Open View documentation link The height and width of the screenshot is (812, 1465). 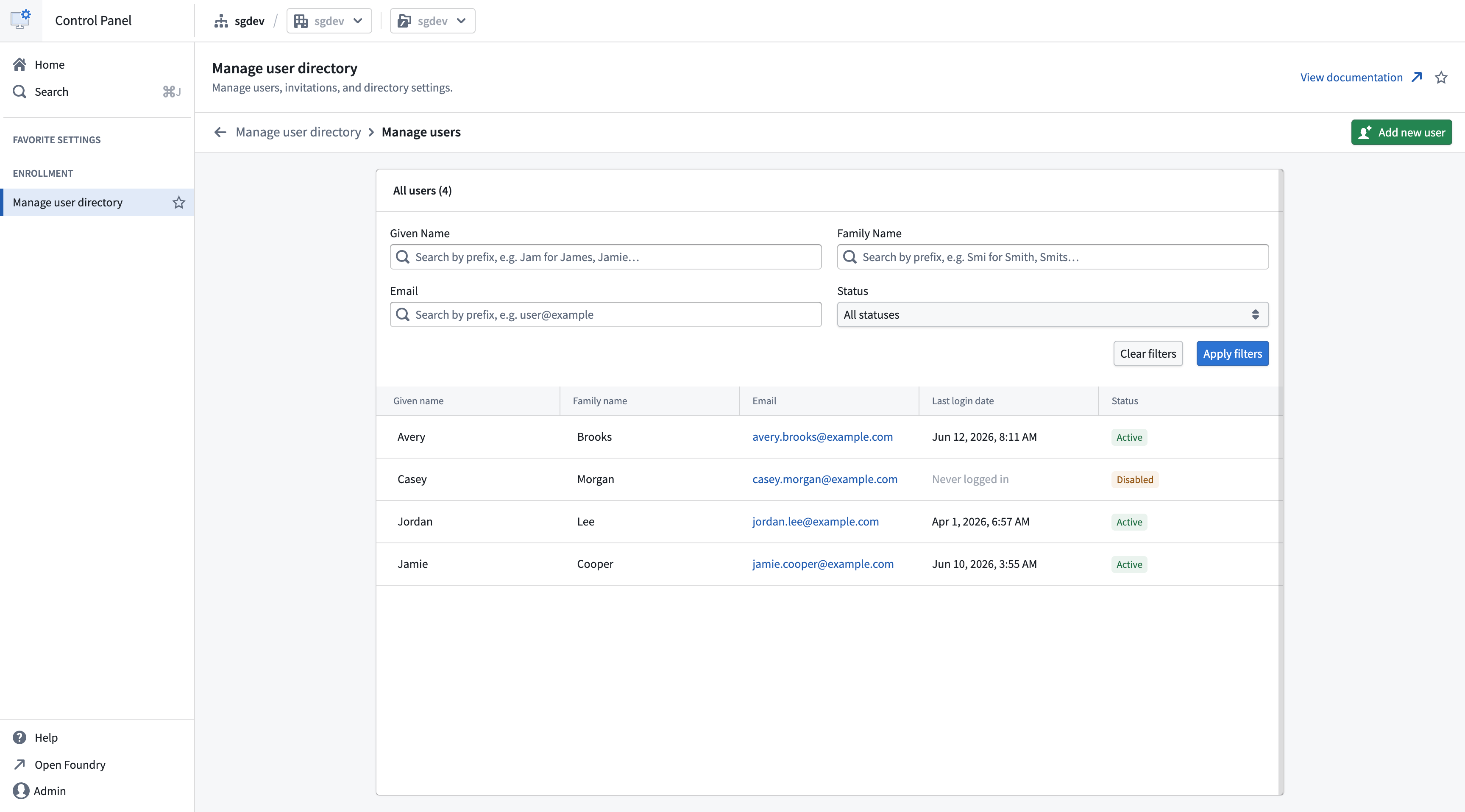point(1351,77)
